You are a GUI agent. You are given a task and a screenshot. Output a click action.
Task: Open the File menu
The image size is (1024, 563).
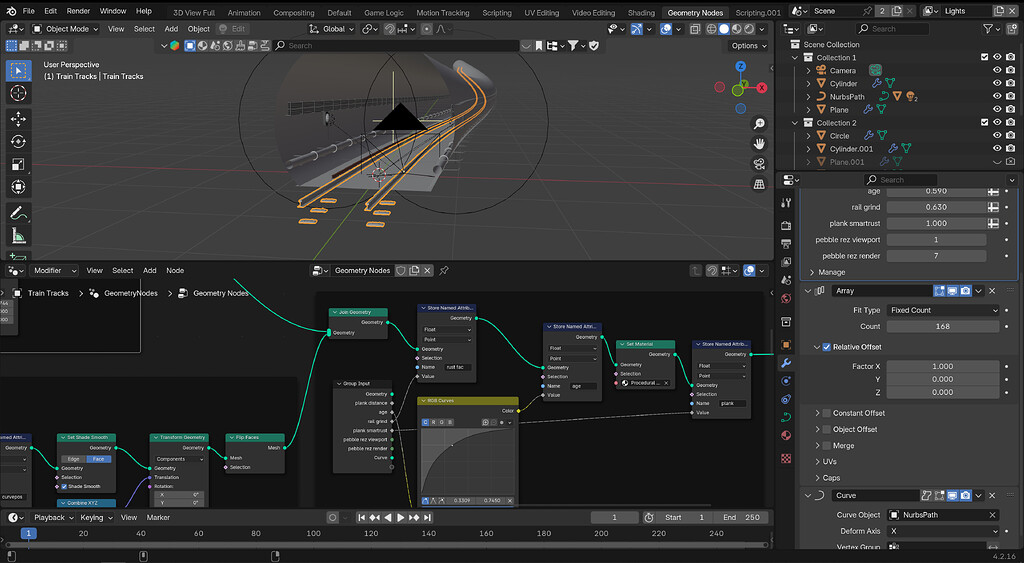[29, 11]
